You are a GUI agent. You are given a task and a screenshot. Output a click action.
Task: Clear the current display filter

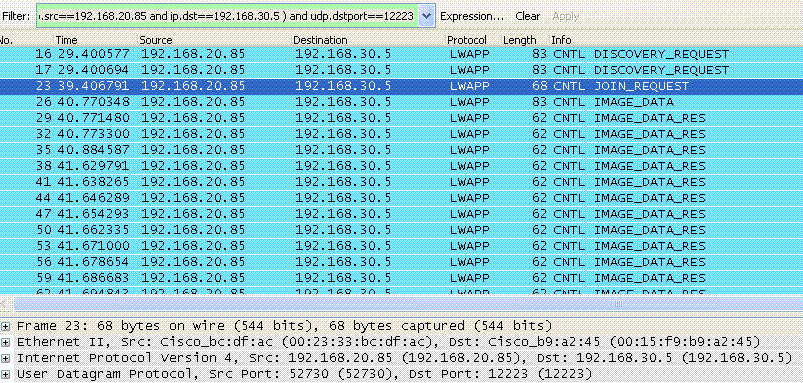527,16
